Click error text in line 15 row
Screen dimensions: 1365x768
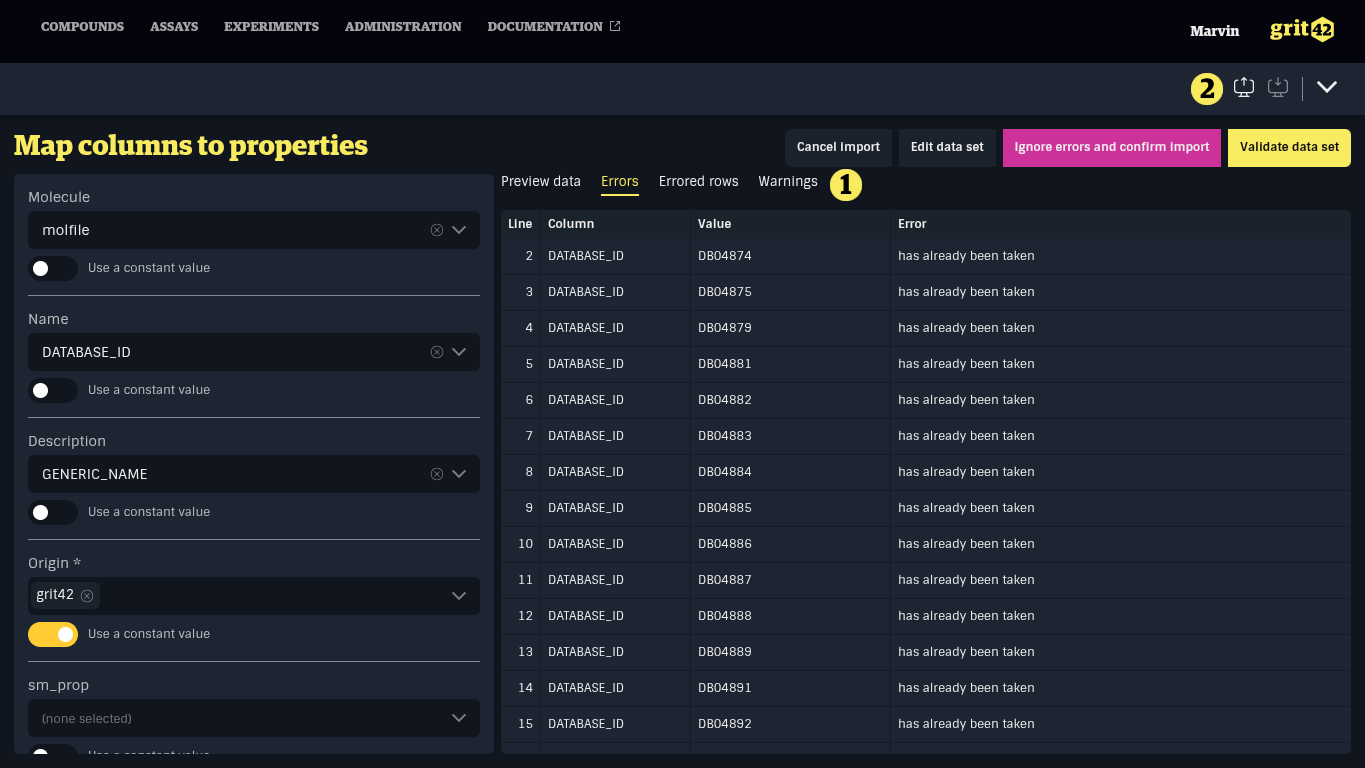[966, 724]
